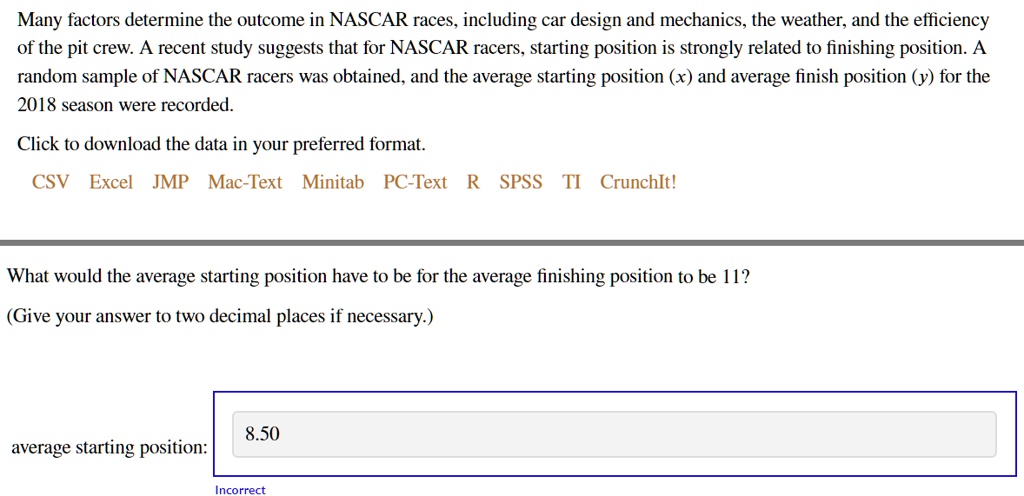Download the dataset for SPSS
Screen dimensions: 1024x496
coord(521,182)
